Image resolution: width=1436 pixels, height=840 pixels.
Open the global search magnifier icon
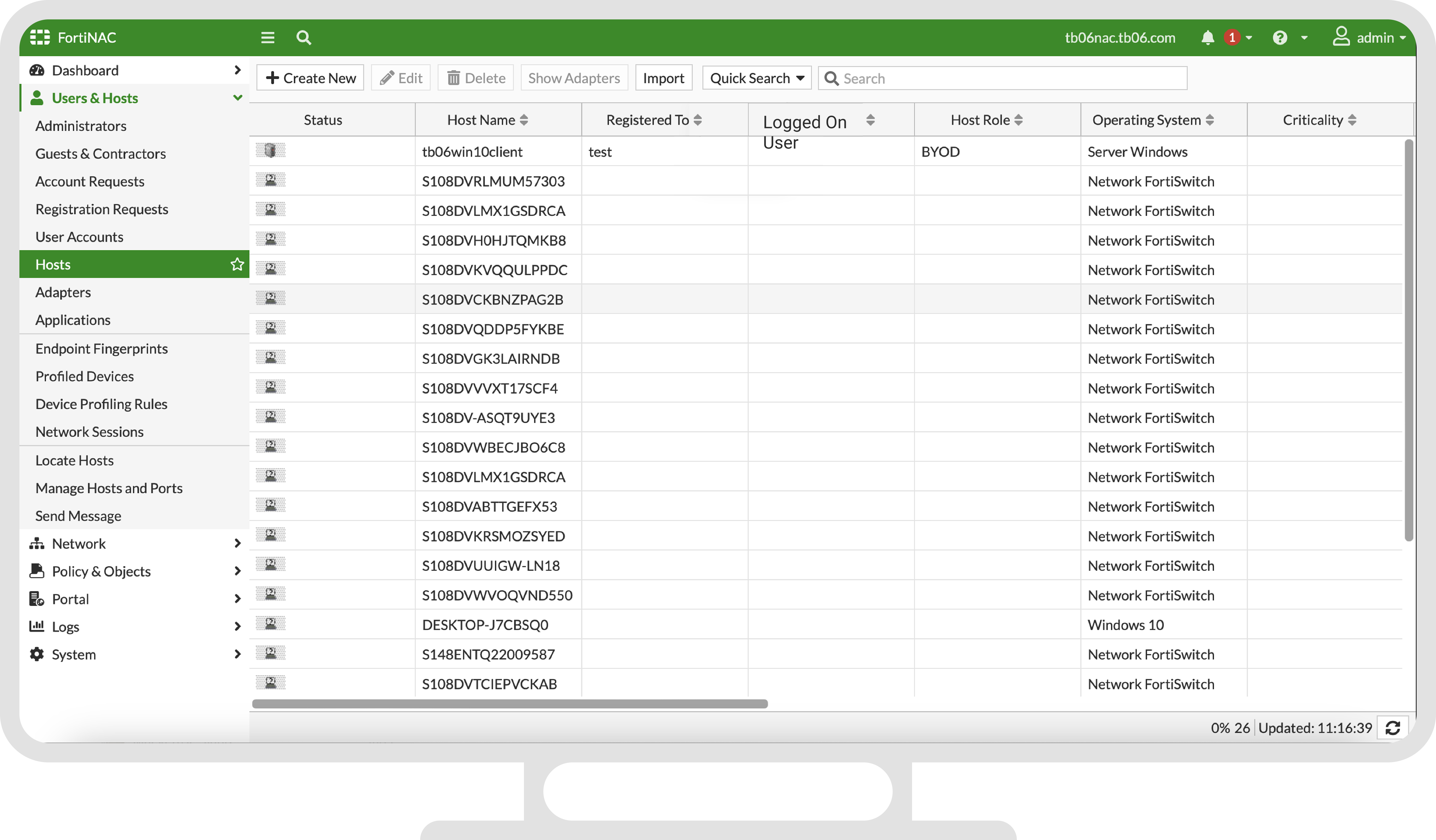304,38
